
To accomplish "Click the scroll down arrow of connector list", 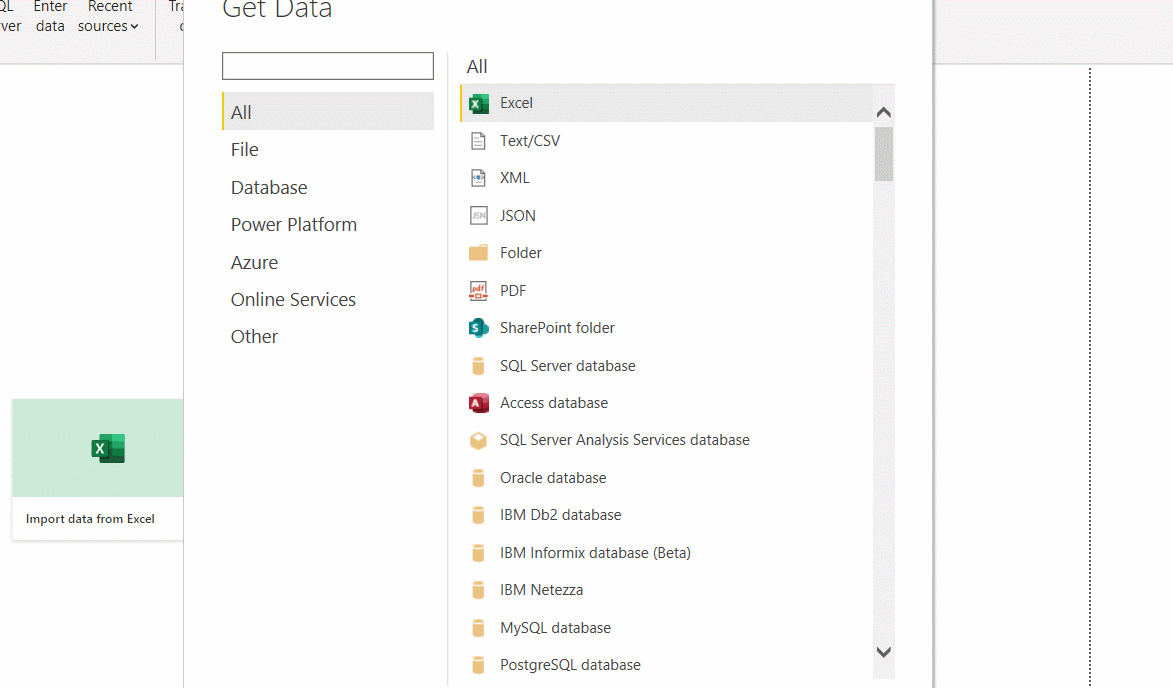I will point(883,652).
